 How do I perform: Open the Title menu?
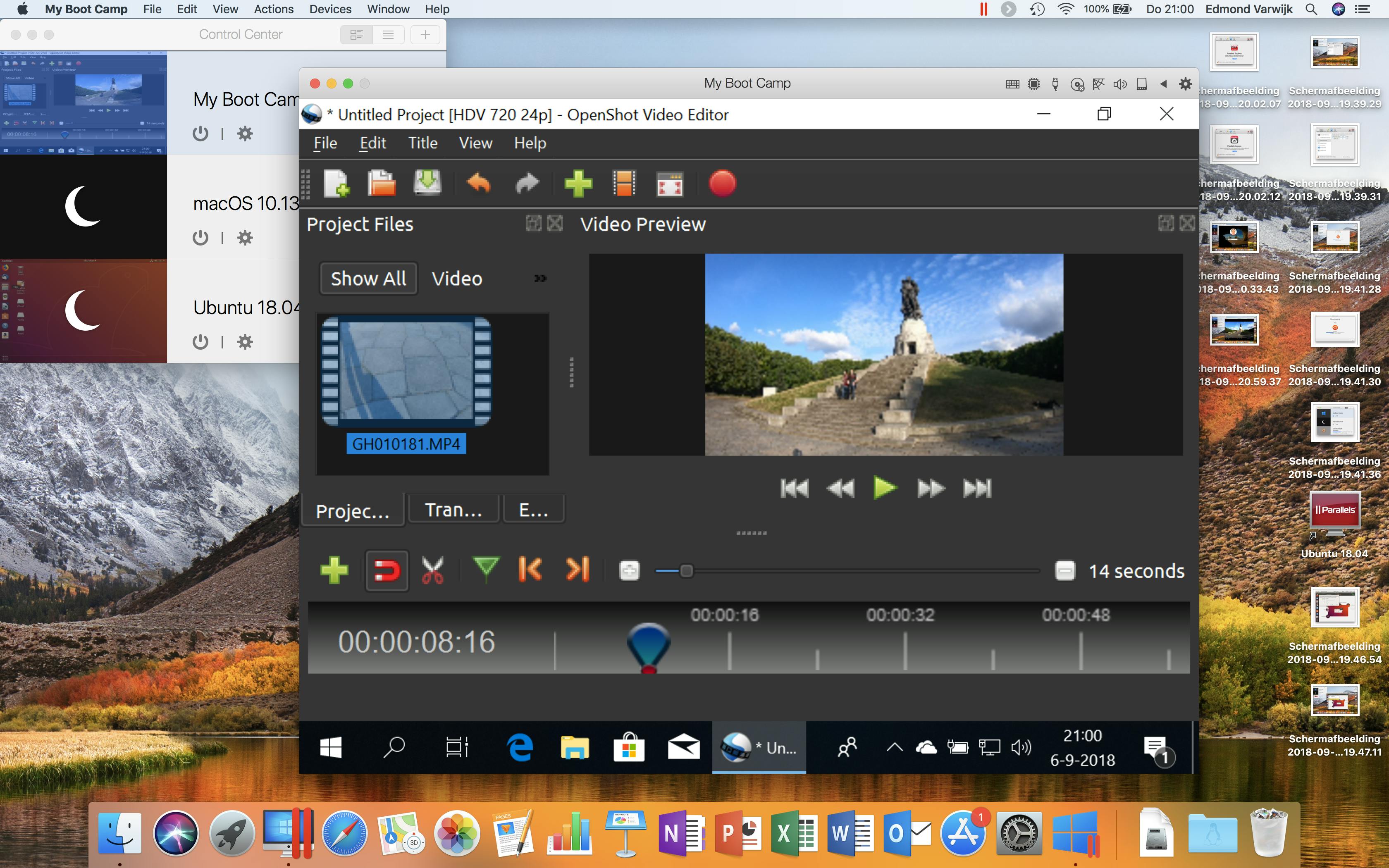(422, 143)
